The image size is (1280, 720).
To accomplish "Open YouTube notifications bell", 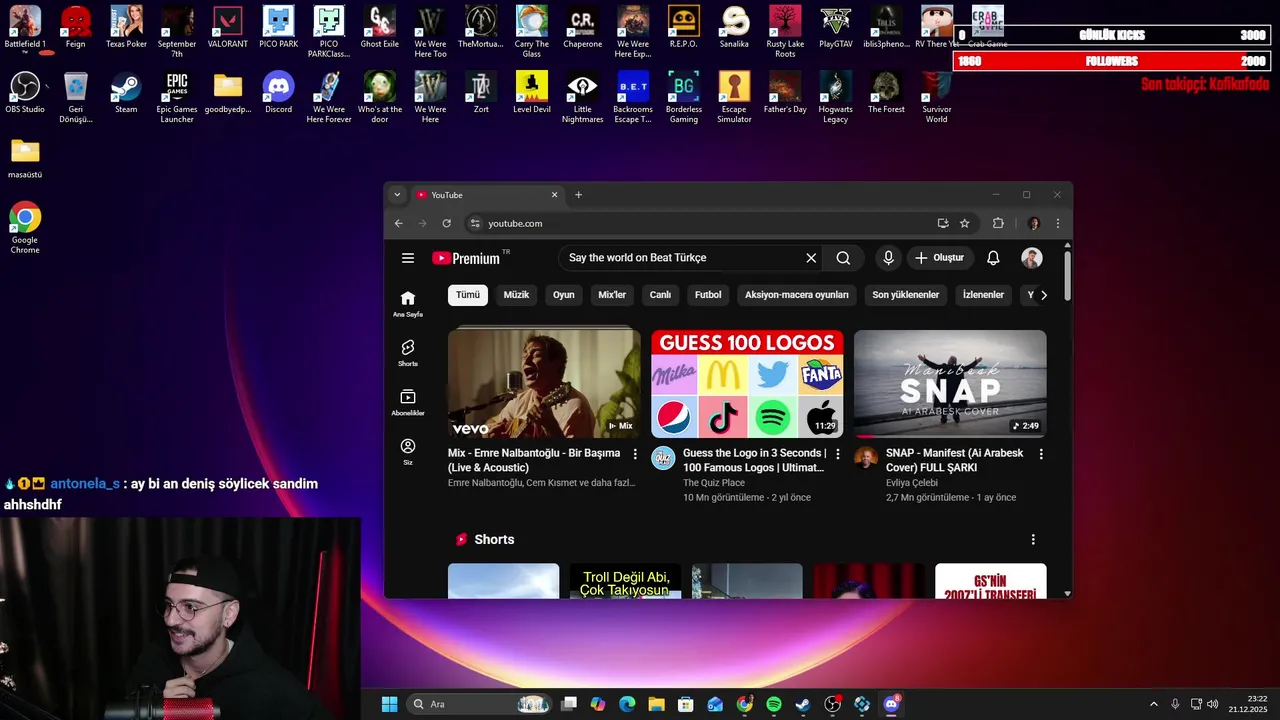I will (x=993, y=258).
